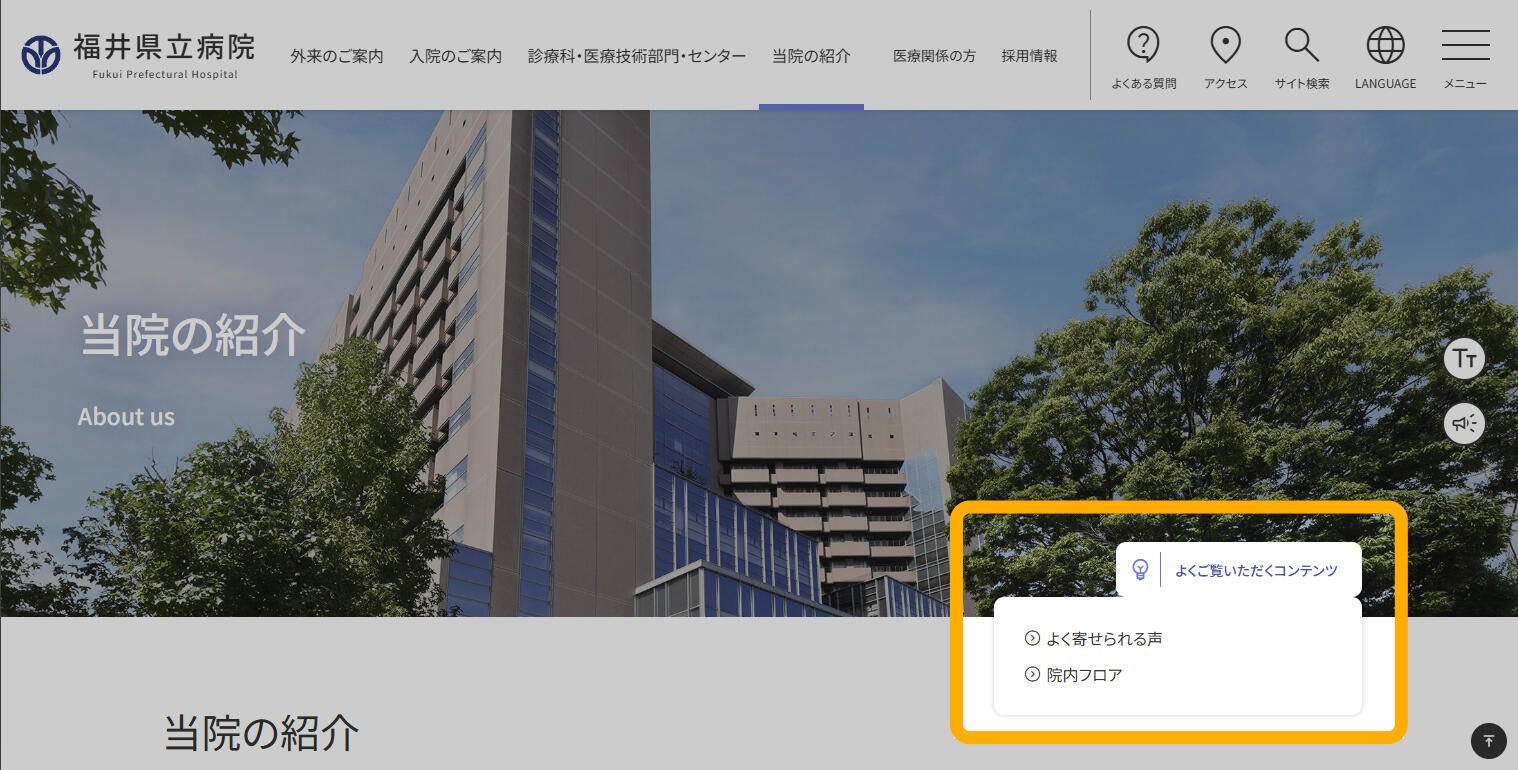Click the active 当院の紹介 navigation tab
Screen dimensions: 1518x770
(811, 56)
